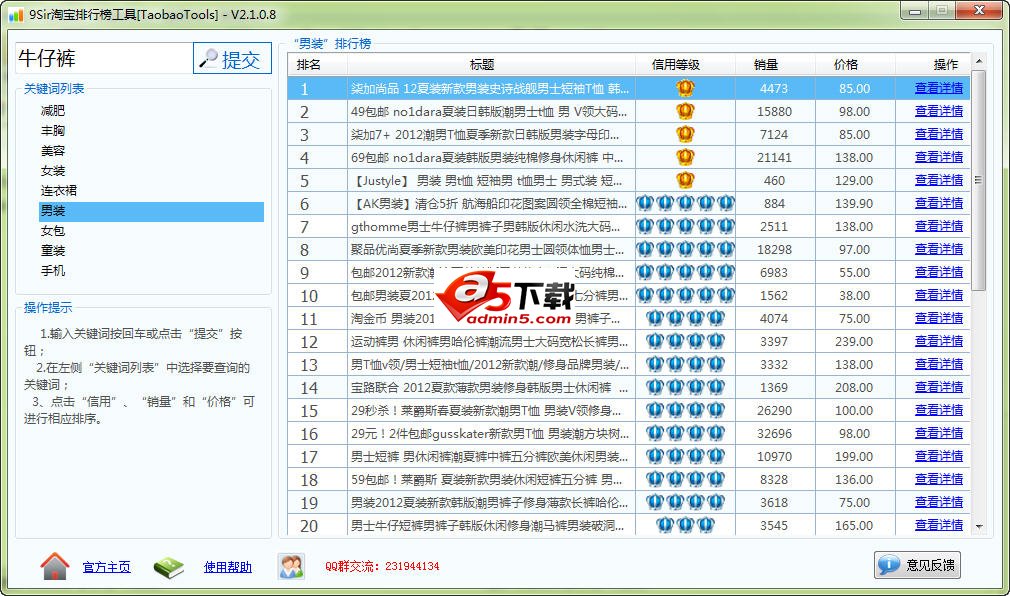Click the keyword input field containing 牛仔裤

(x=103, y=59)
